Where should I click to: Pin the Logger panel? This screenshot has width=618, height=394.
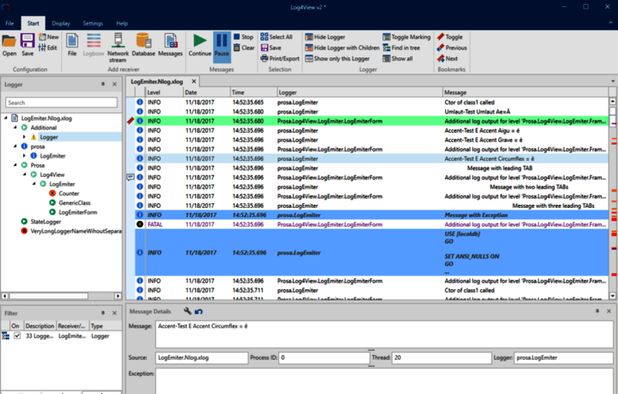pyautogui.click(x=103, y=84)
